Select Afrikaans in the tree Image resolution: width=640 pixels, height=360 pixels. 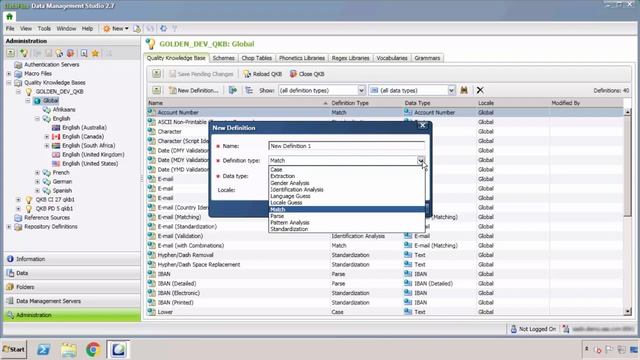(x=64, y=109)
